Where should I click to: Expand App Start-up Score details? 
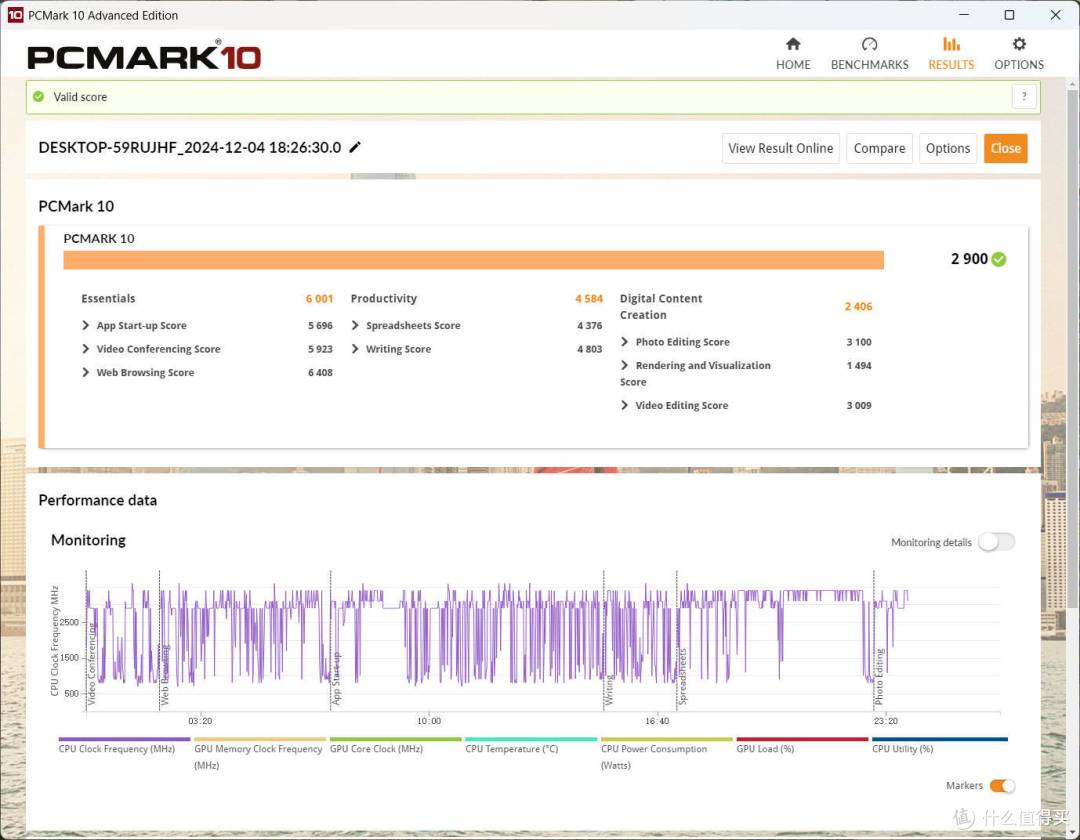tap(87, 326)
